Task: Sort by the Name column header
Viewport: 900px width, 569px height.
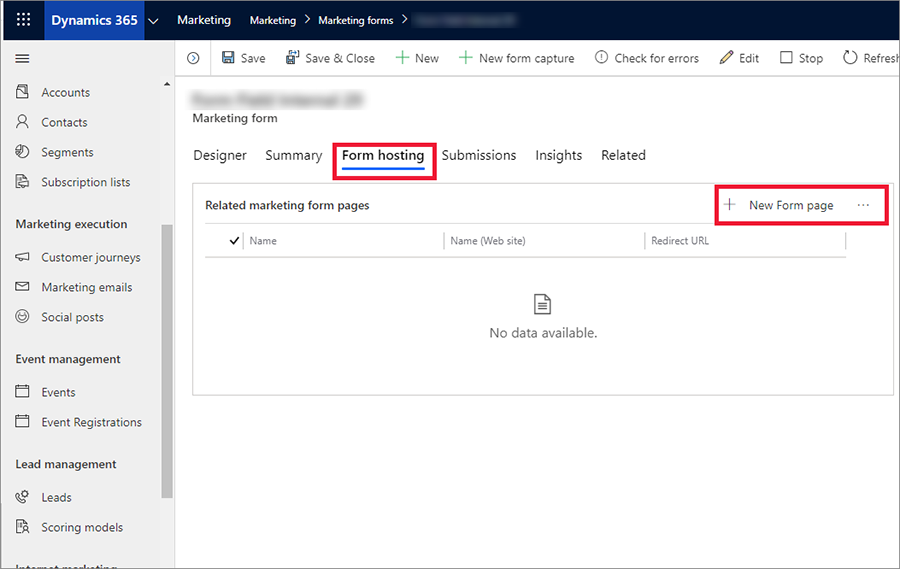Action: pyautogui.click(x=263, y=241)
